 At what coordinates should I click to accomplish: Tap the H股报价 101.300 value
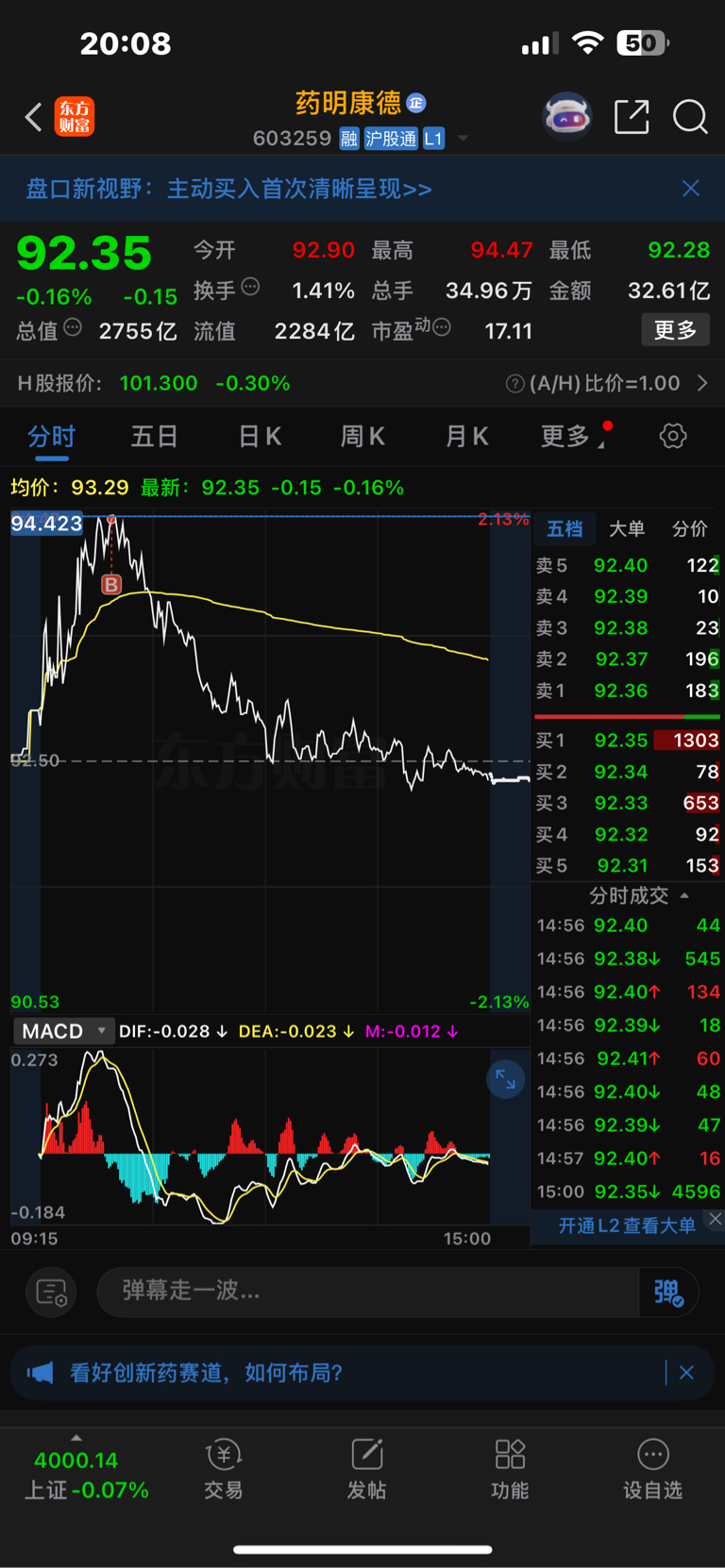pyautogui.click(x=159, y=383)
